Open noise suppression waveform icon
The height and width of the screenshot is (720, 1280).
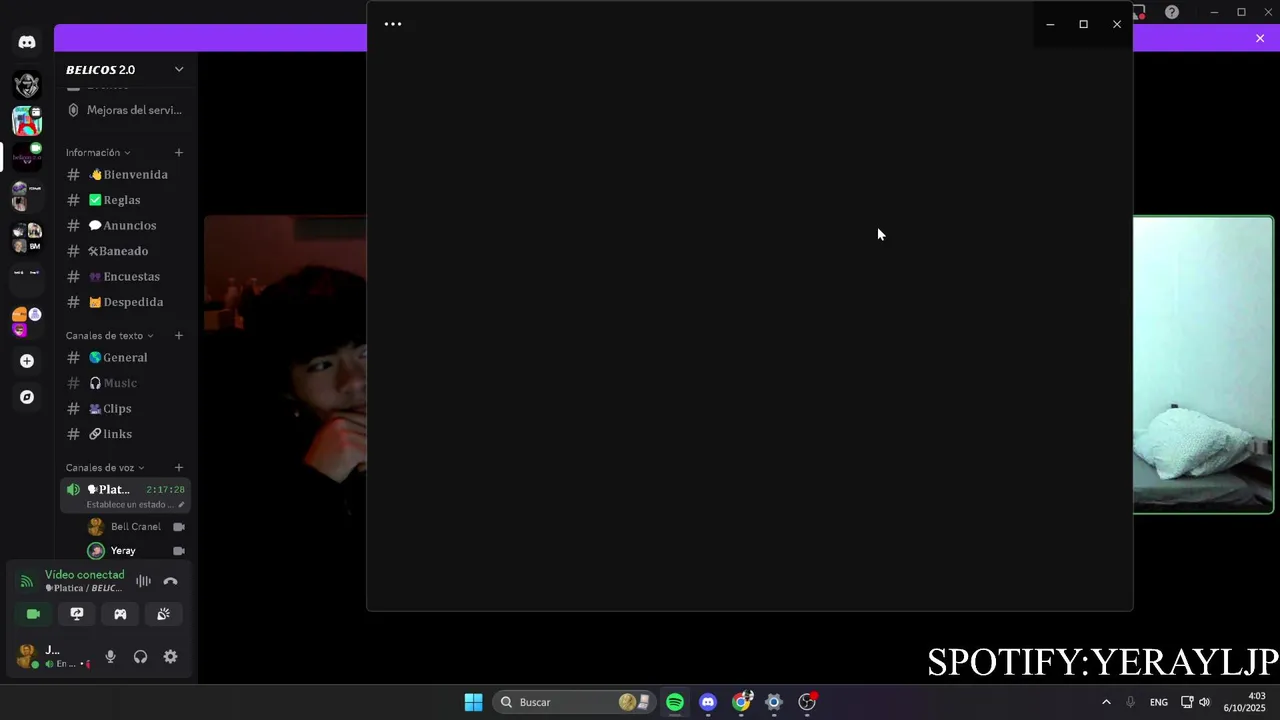(x=144, y=581)
